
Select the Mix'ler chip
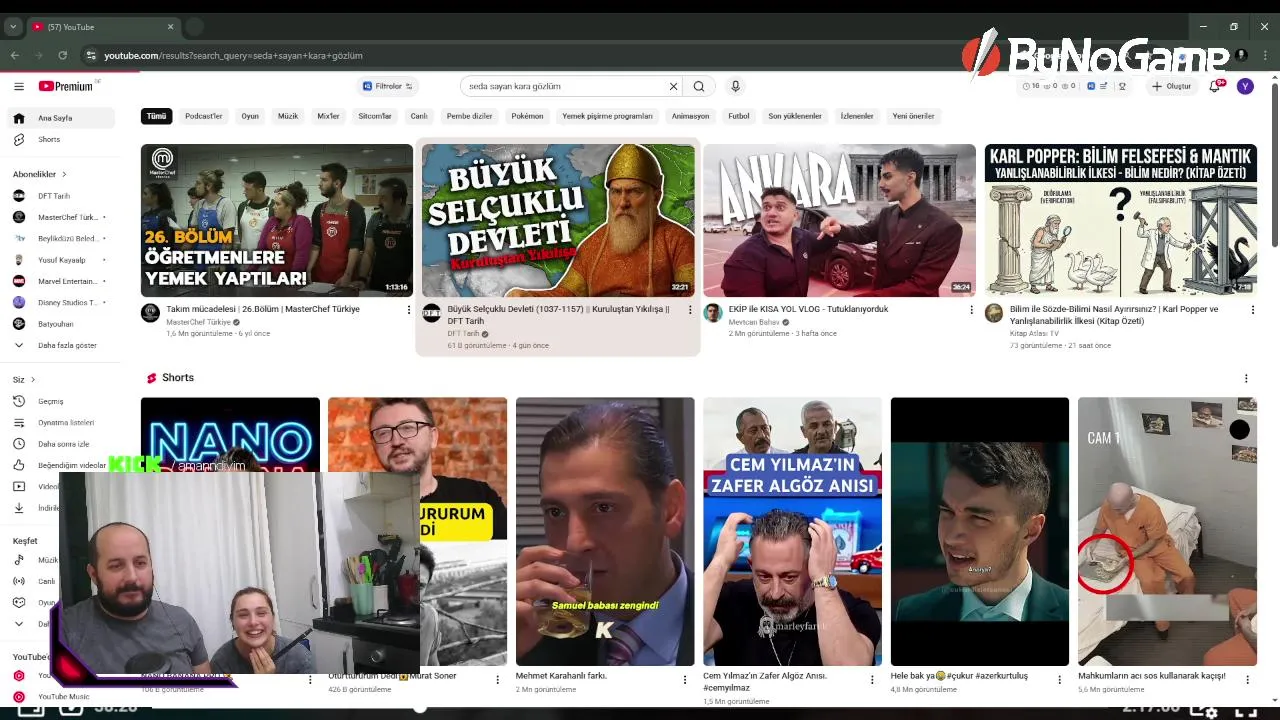pyautogui.click(x=328, y=116)
